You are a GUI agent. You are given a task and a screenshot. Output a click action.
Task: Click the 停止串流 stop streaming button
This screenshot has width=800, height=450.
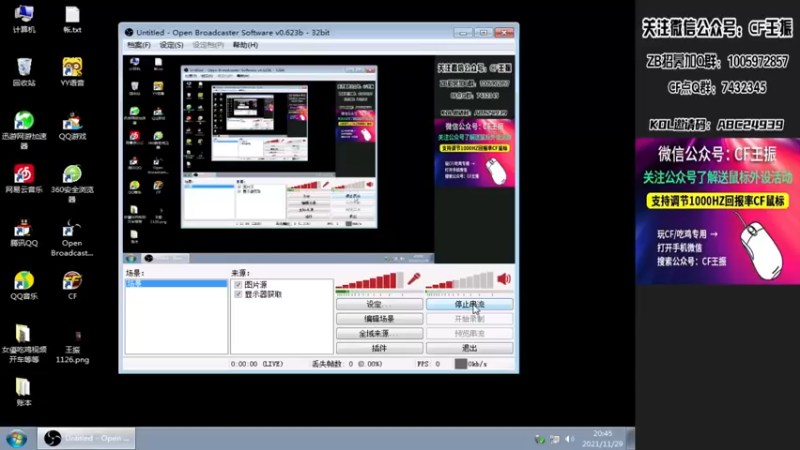tap(469, 304)
